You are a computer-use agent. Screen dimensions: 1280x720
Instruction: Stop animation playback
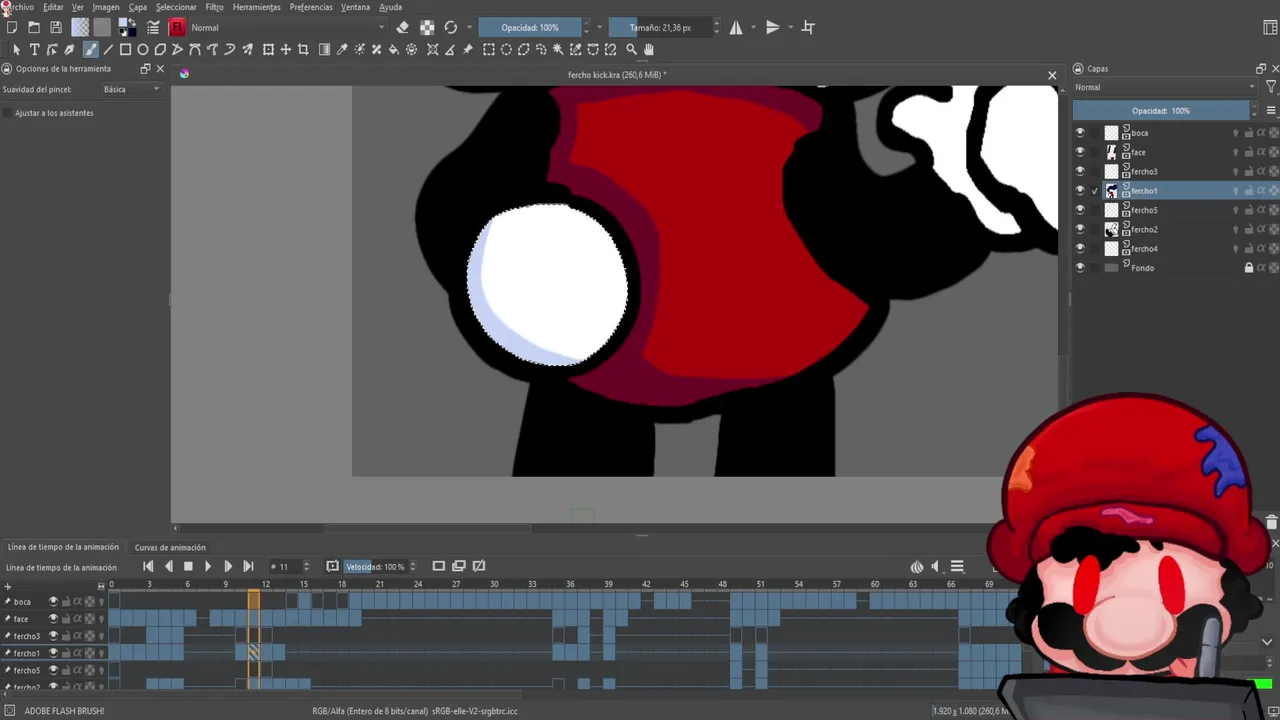tap(188, 567)
